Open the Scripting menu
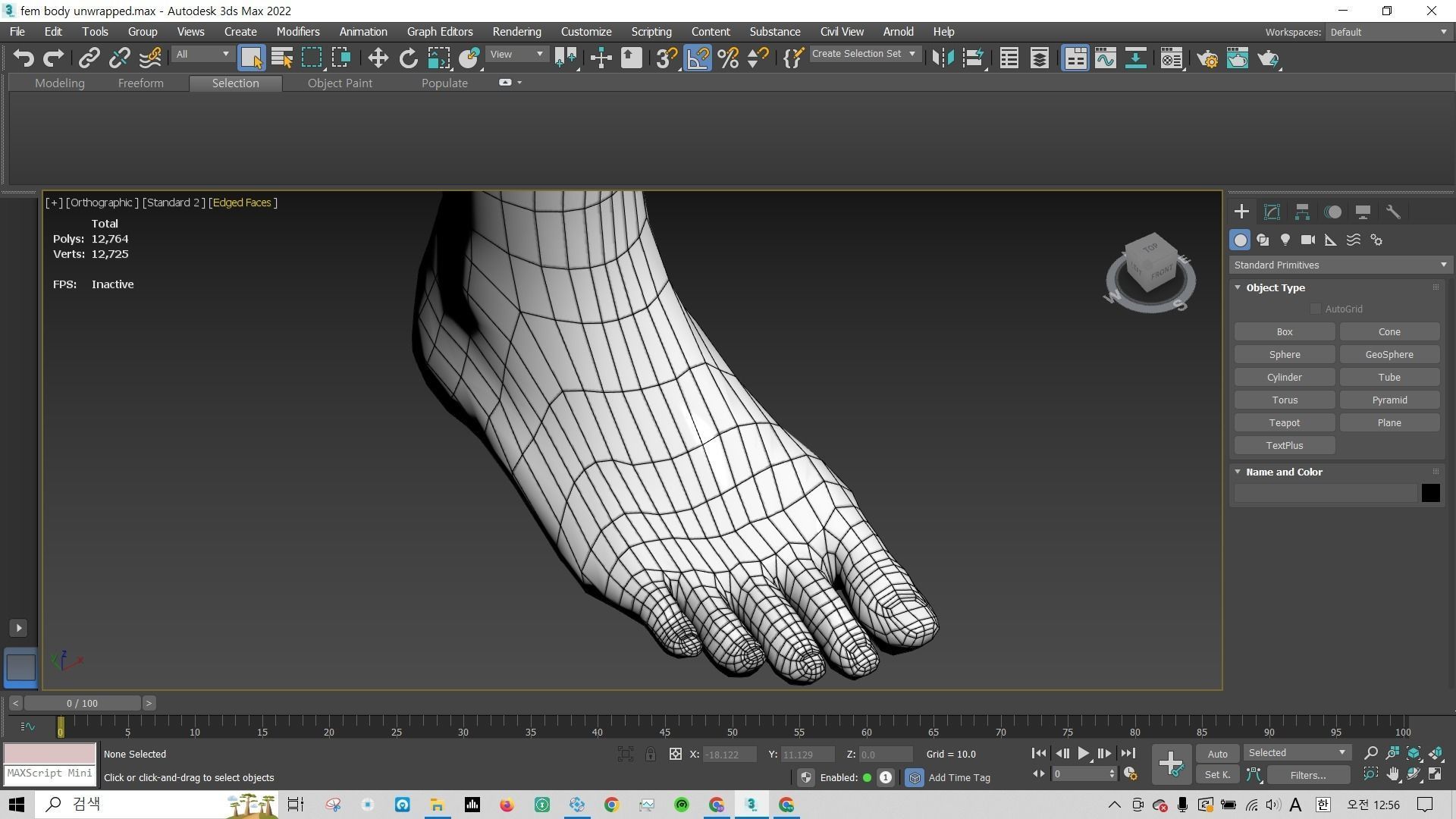This screenshot has height=819, width=1456. (651, 32)
